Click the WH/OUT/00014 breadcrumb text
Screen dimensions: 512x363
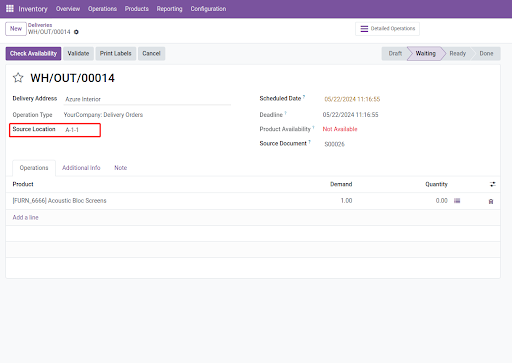49,32
